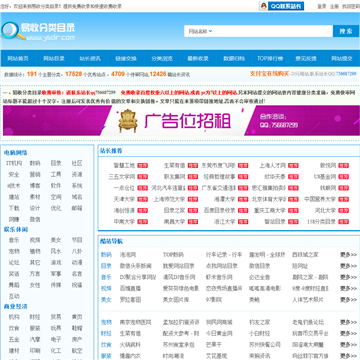Select the 链接交换 nav item
The width and height of the screenshot is (360, 360).
tap(126, 59)
